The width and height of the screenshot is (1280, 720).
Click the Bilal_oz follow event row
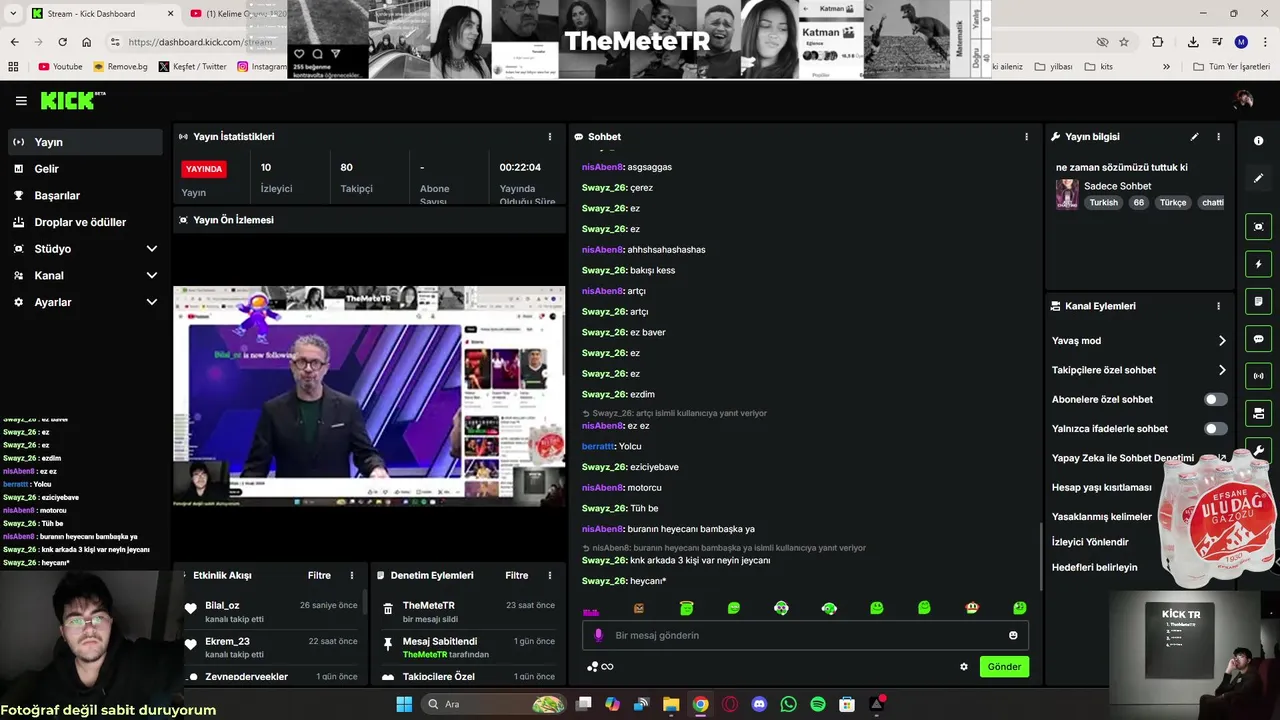[270, 612]
